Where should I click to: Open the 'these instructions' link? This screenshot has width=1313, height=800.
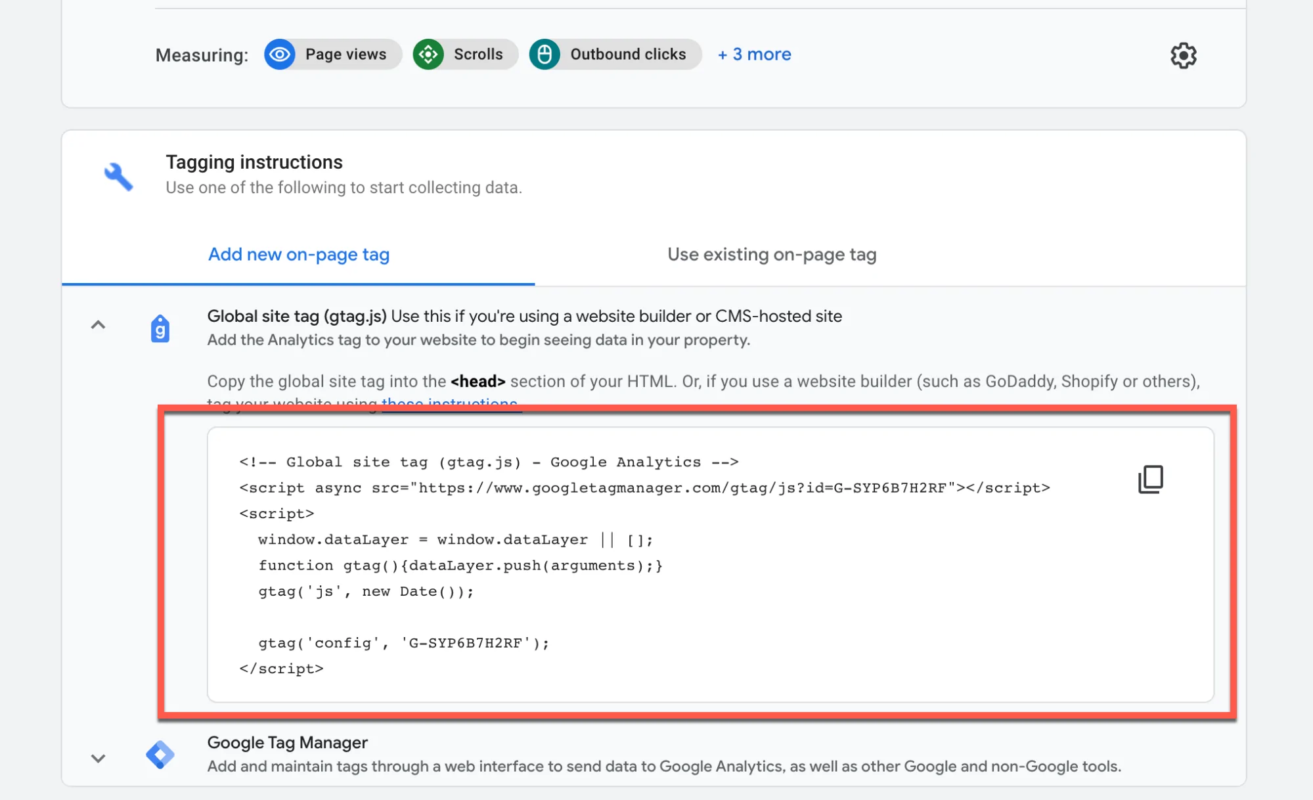tap(450, 404)
